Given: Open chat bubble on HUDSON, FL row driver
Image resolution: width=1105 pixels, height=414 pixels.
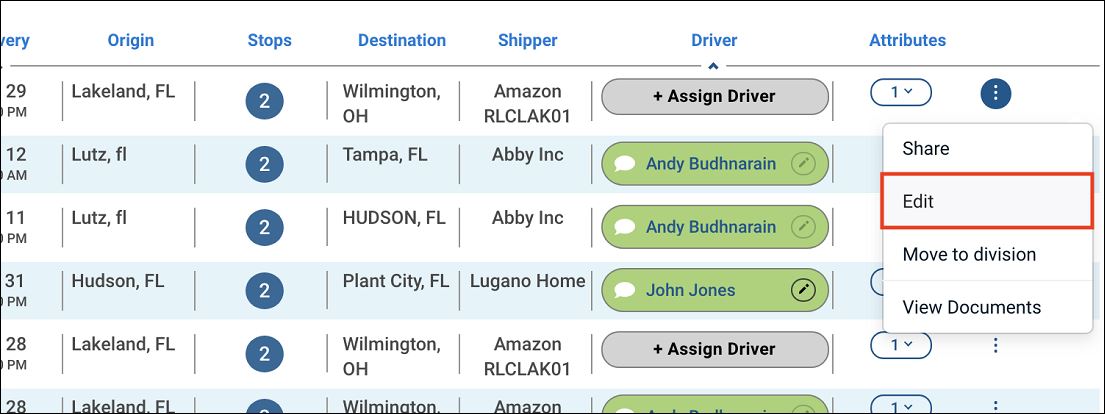Looking at the screenshot, I should coord(624,227).
